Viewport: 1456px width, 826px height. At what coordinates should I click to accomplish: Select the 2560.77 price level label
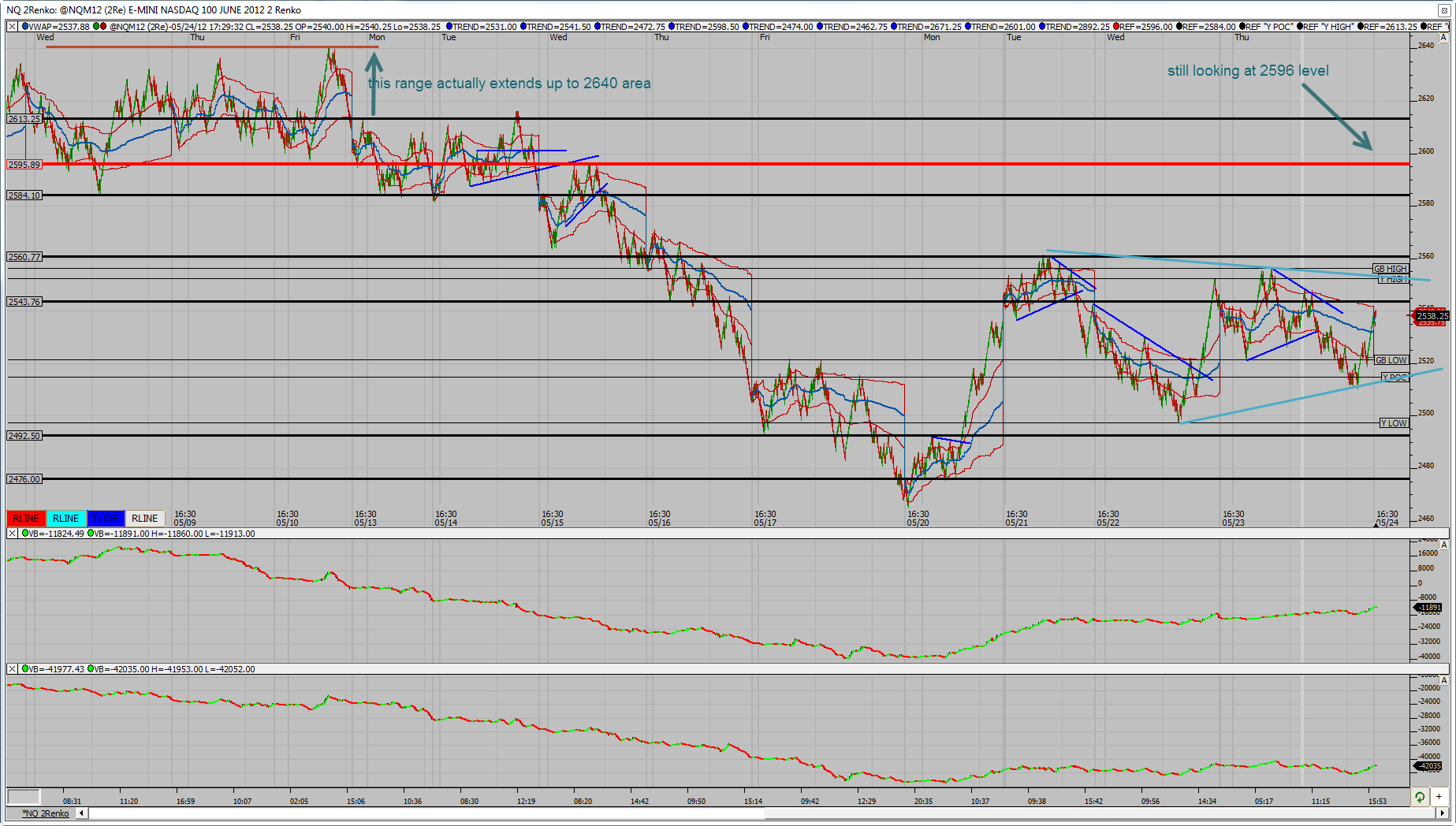click(x=24, y=257)
